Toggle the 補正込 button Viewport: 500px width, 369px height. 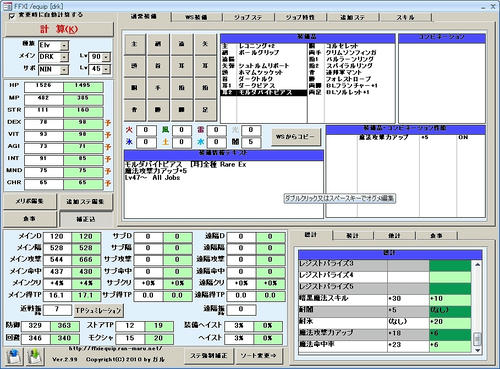86,219
